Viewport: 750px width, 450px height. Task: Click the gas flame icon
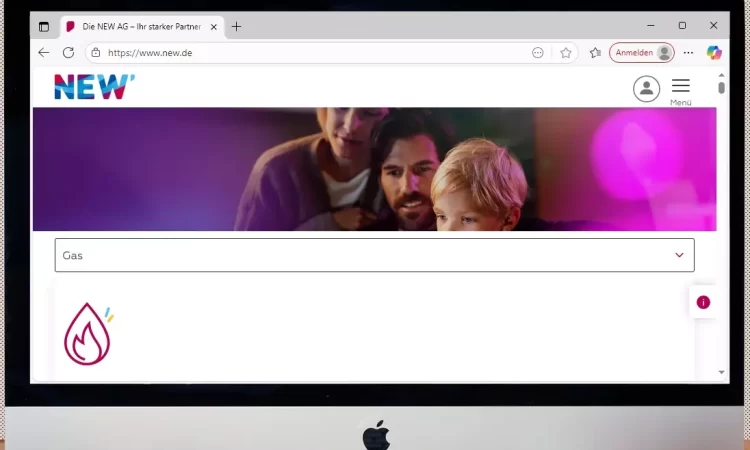pyautogui.click(x=88, y=334)
